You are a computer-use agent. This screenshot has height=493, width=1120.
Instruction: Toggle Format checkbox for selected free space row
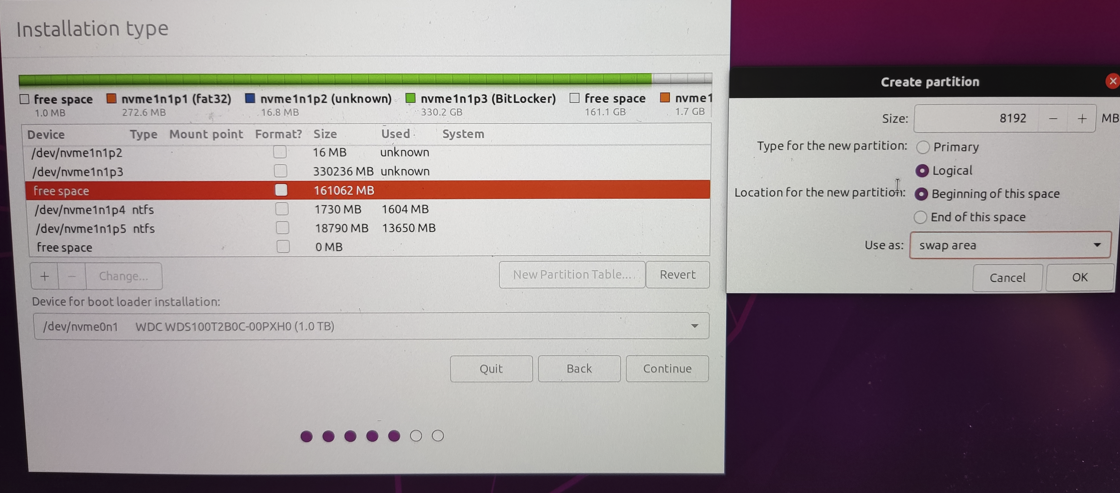[x=281, y=190]
